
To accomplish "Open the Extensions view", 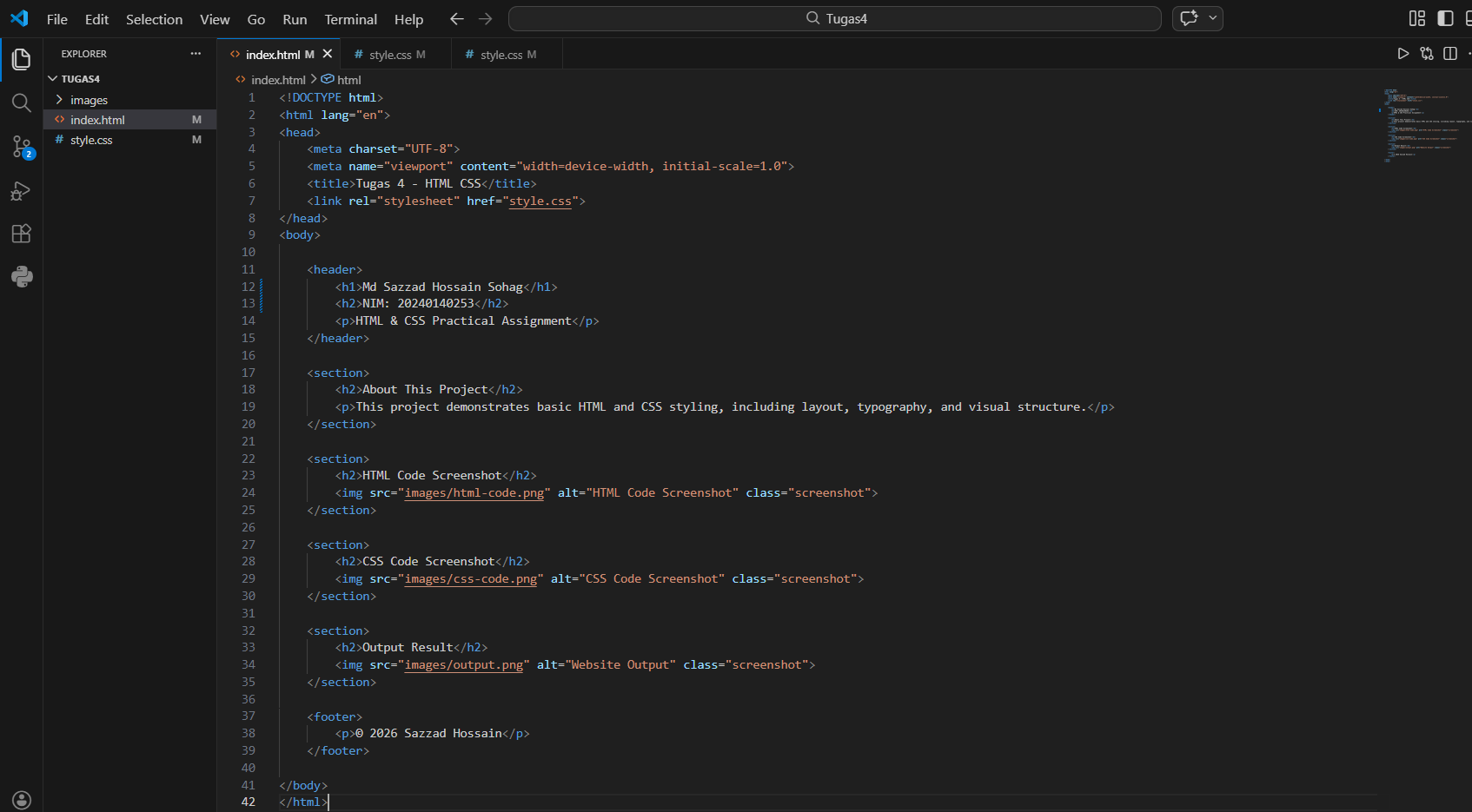I will click(21, 233).
